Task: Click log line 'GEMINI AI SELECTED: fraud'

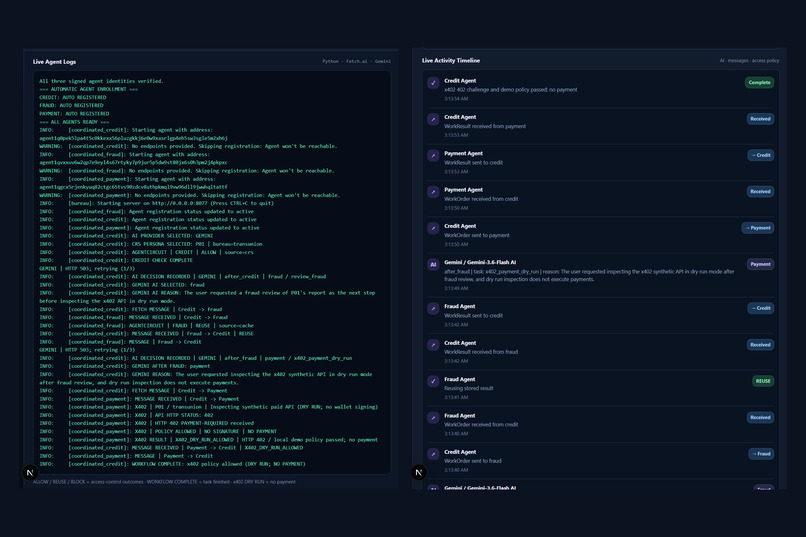Action: [x=122, y=285]
